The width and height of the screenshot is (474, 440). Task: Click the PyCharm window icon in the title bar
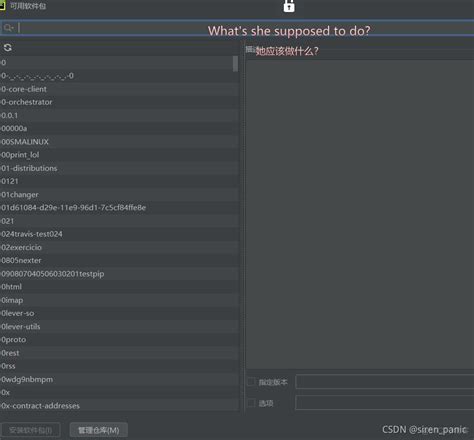pyautogui.click(x=2, y=5)
